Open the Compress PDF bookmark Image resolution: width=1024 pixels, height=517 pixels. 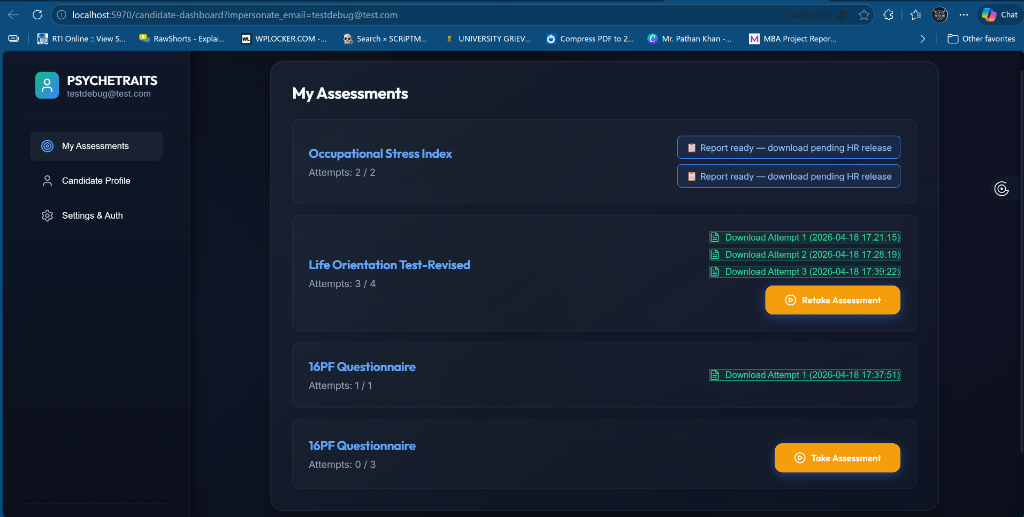tap(589, 39)
